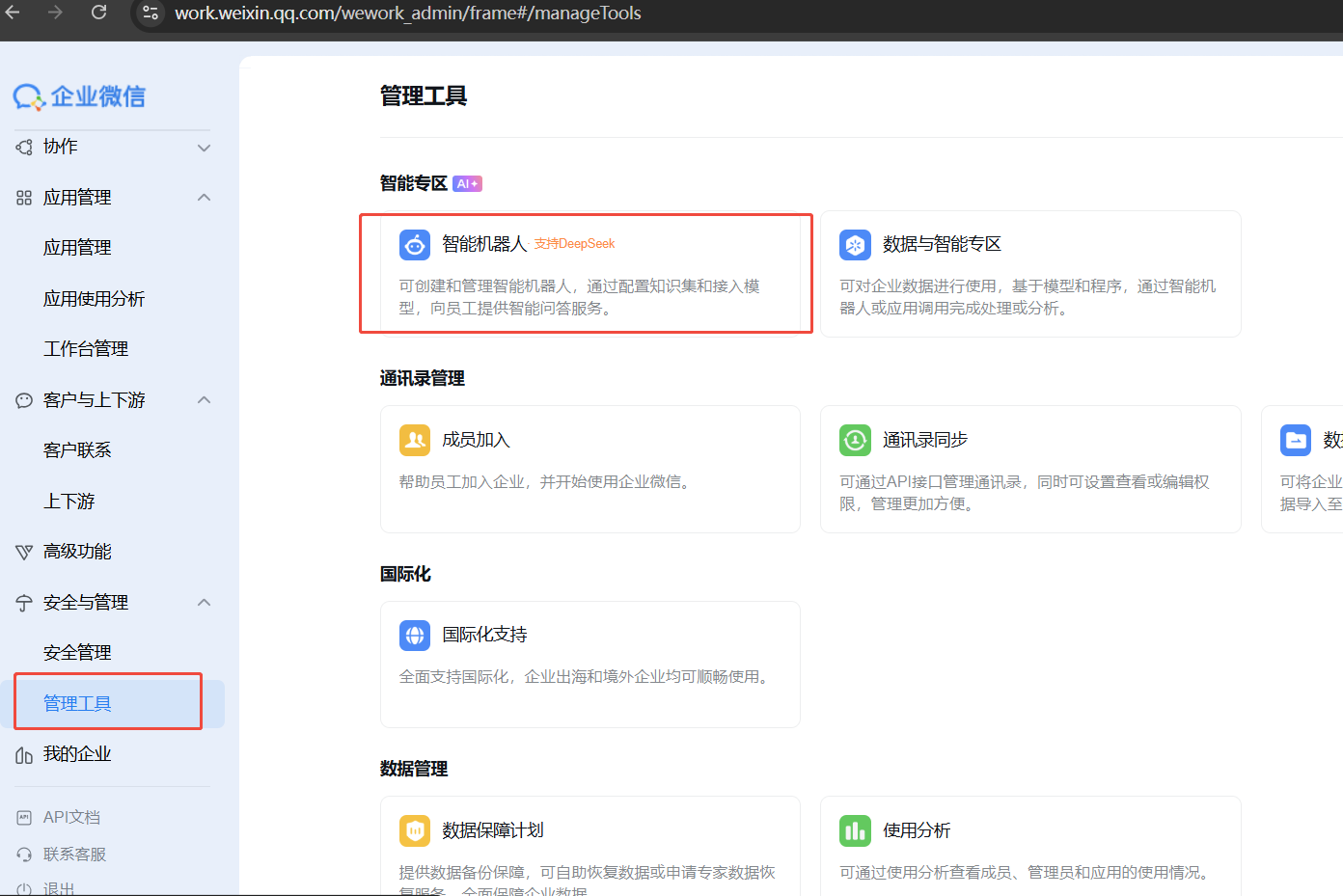Click the 联系客服 link
1343x896 pixels.
[74, 855]
